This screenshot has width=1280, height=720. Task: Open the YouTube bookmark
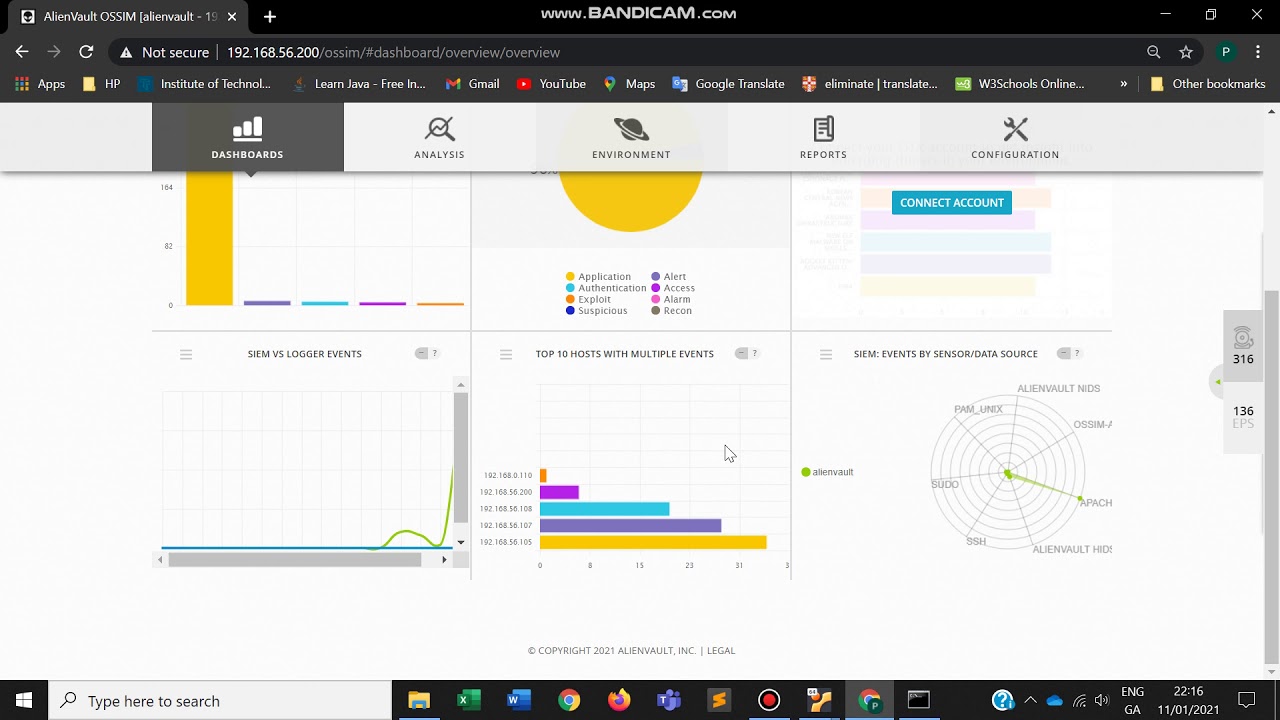[x=551, y=84]
